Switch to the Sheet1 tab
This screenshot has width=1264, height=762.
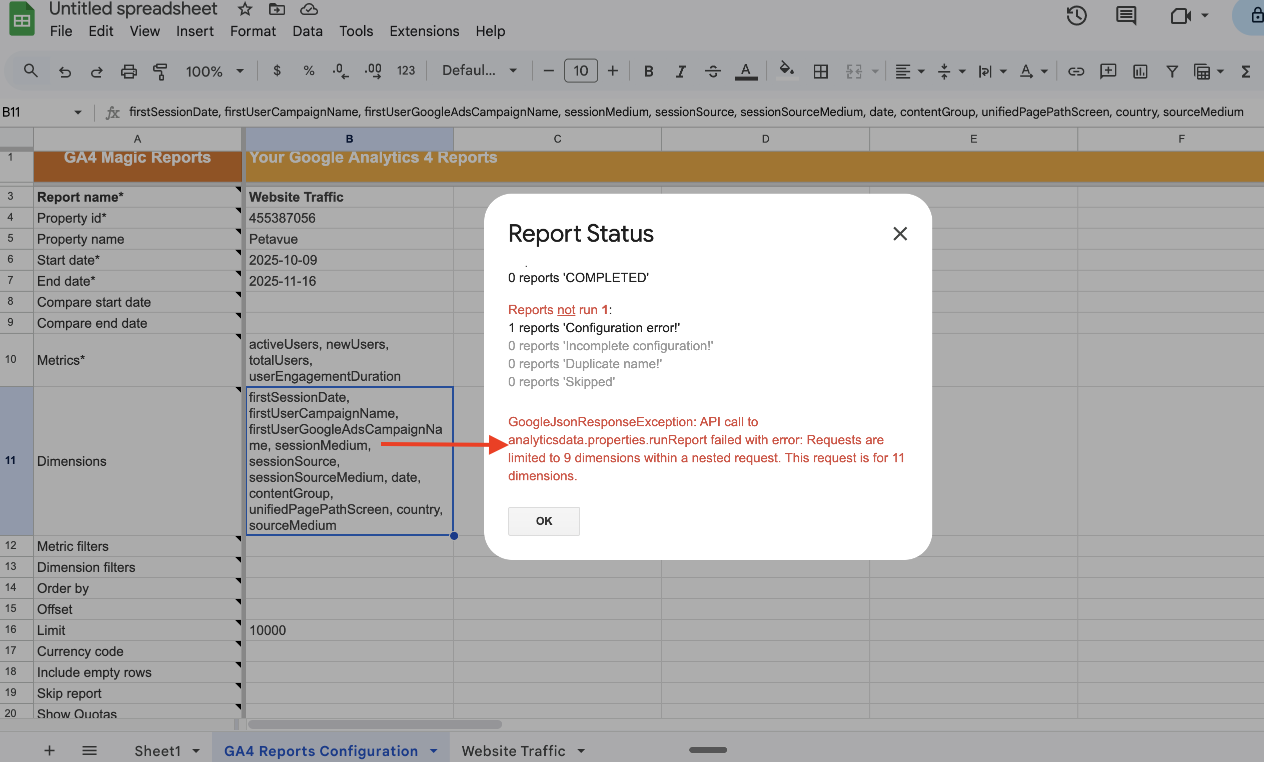pos(157,751)
